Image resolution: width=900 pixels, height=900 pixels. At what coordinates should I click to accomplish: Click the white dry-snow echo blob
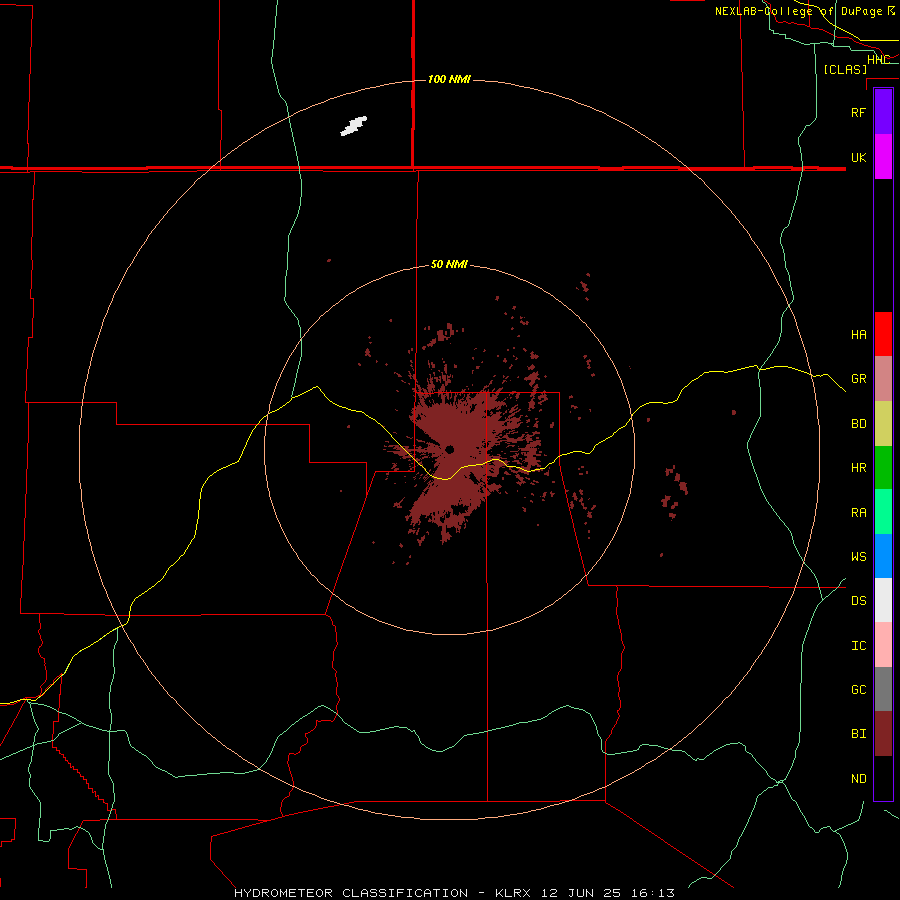pos(354,126)
